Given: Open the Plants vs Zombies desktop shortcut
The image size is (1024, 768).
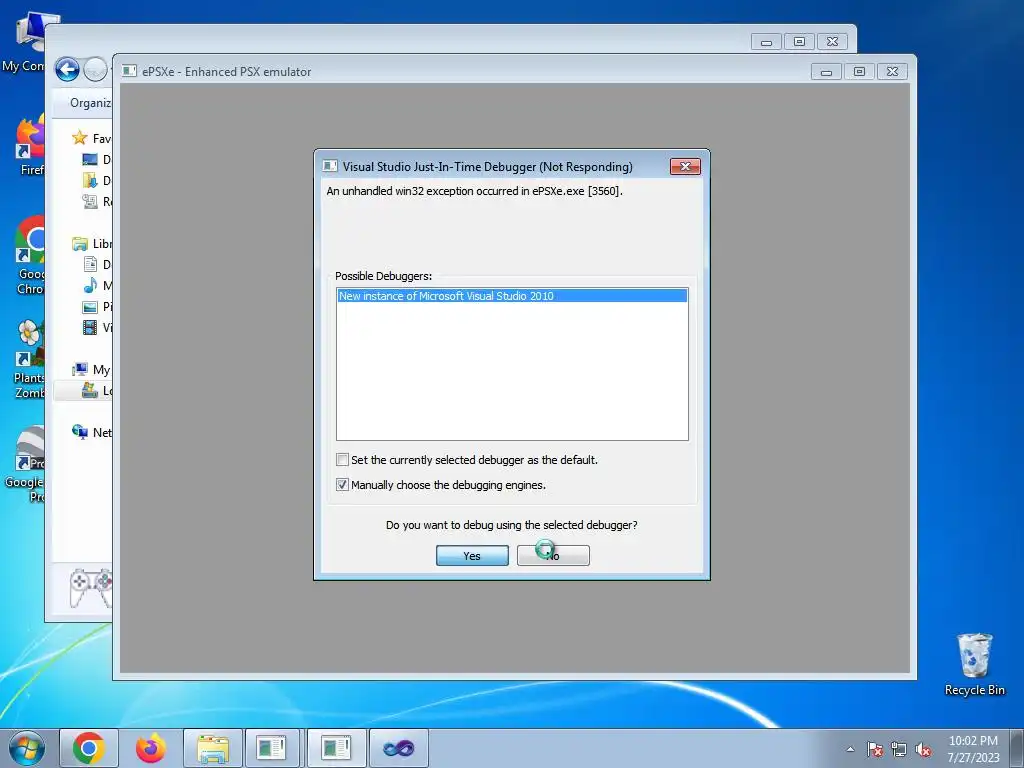Looking at the screenshot, I should (30, 359).
